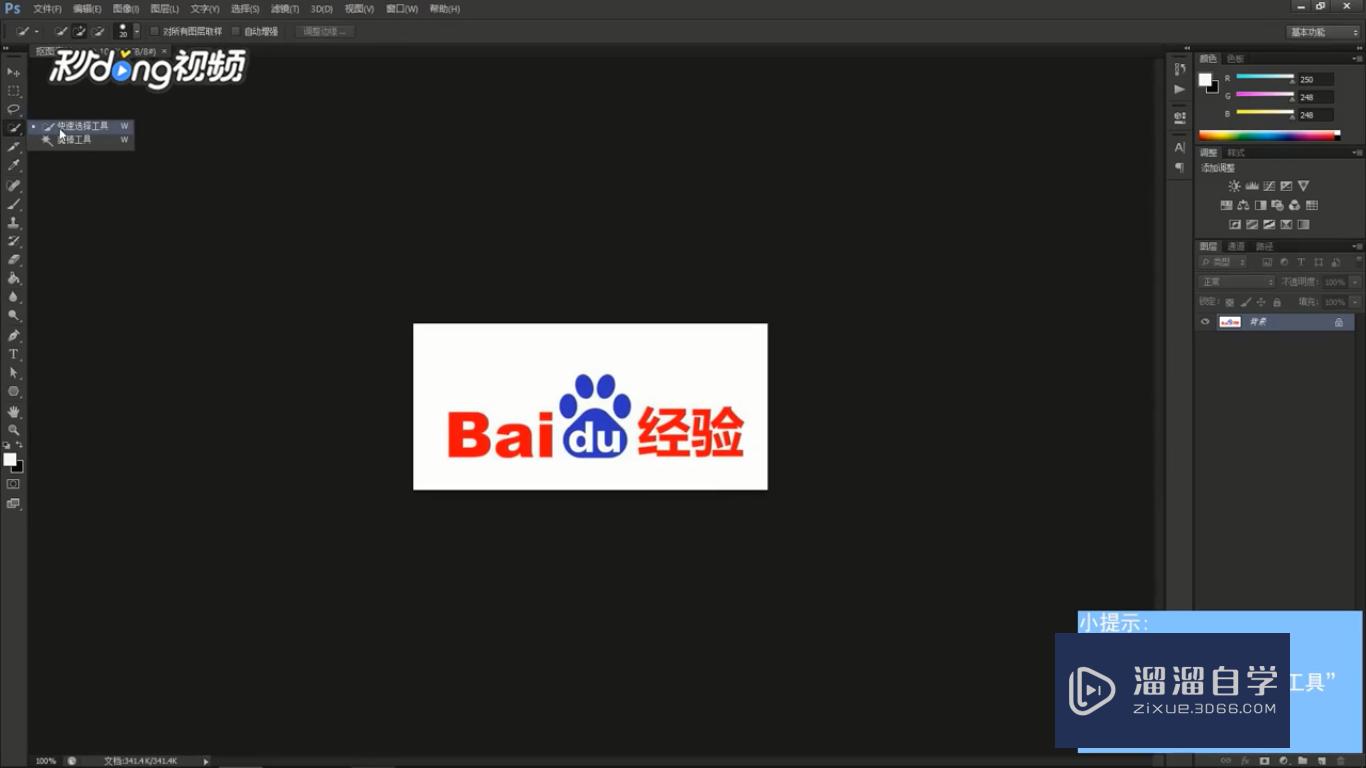Image resolution: width=1366 pixels, height=768 pixels.
Task: Open the Layers panel flyout menu
Action: click(x=1357, y=246)
